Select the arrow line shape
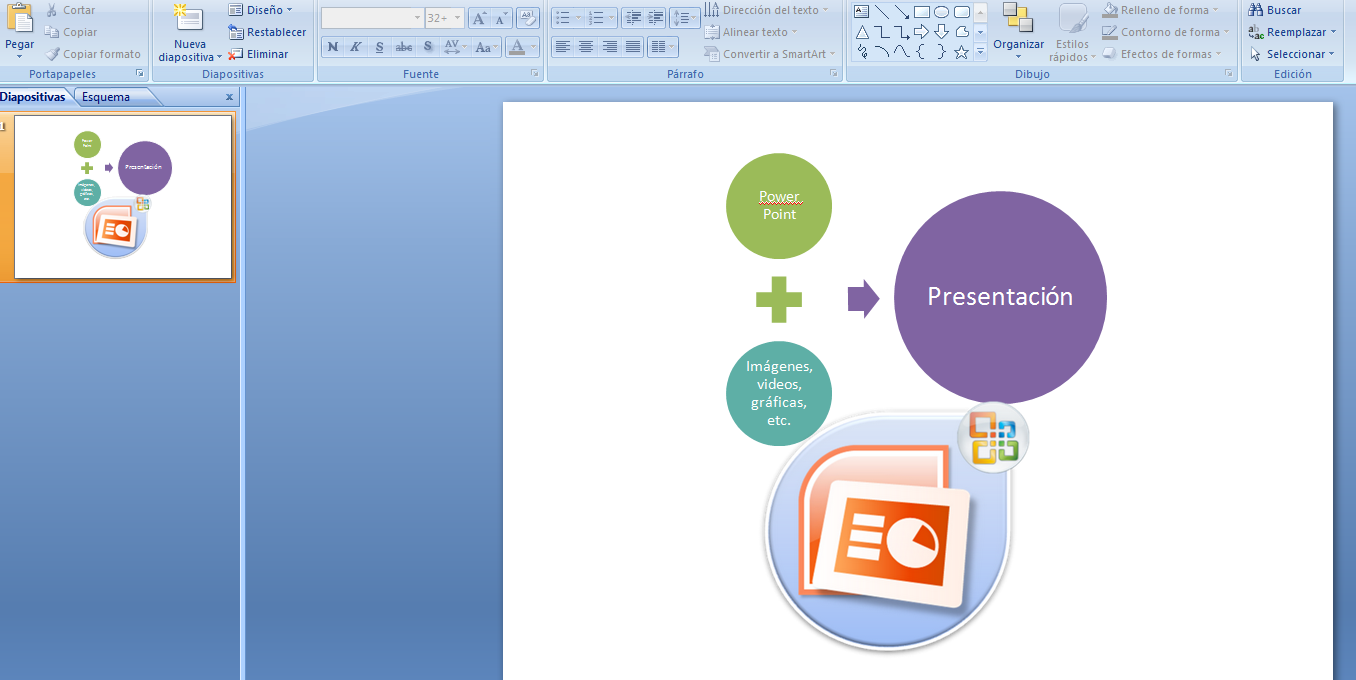Image resolution: width=1356 pixels, height=680 pixels. tap(902, 12)
